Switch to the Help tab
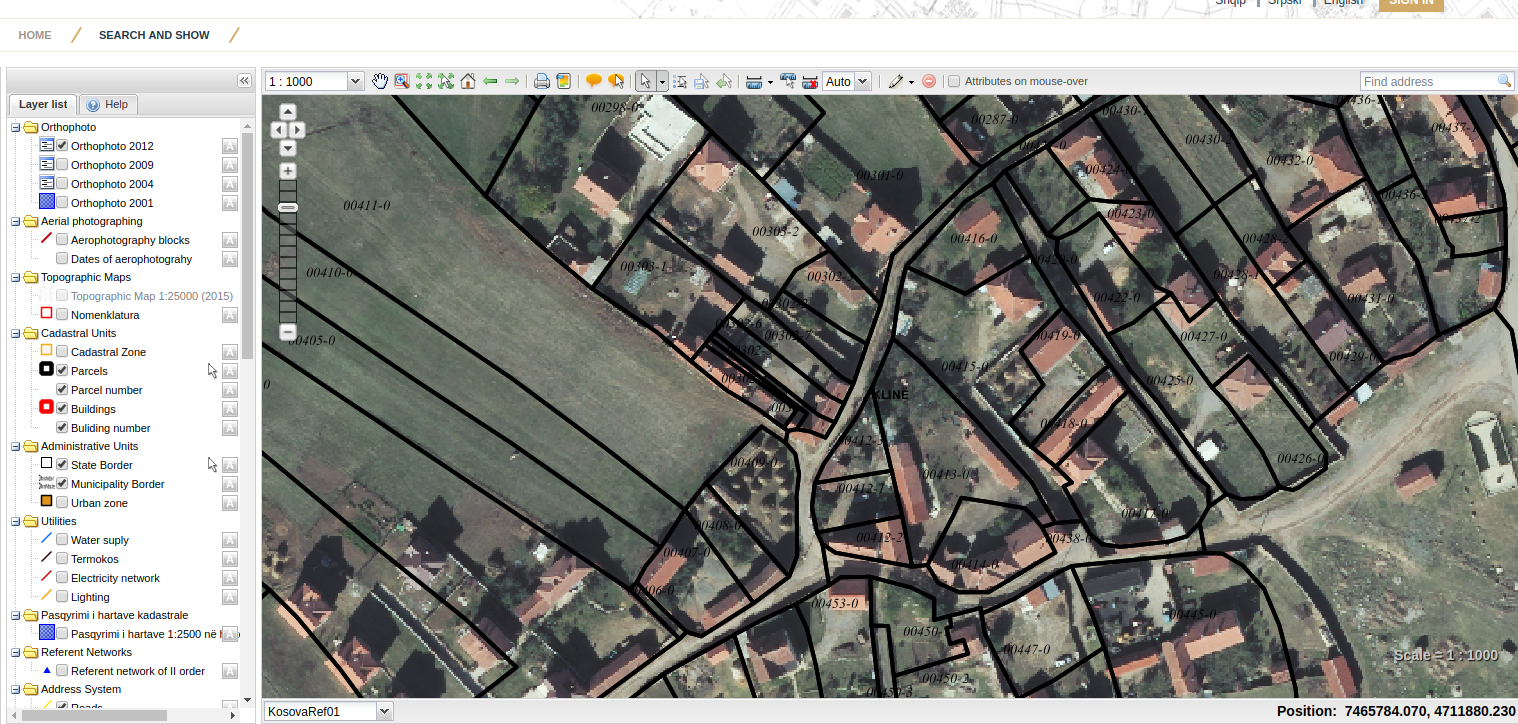The width and height of the screenshot is (1518, 724). pyautogui.click(x=107, y=104)
